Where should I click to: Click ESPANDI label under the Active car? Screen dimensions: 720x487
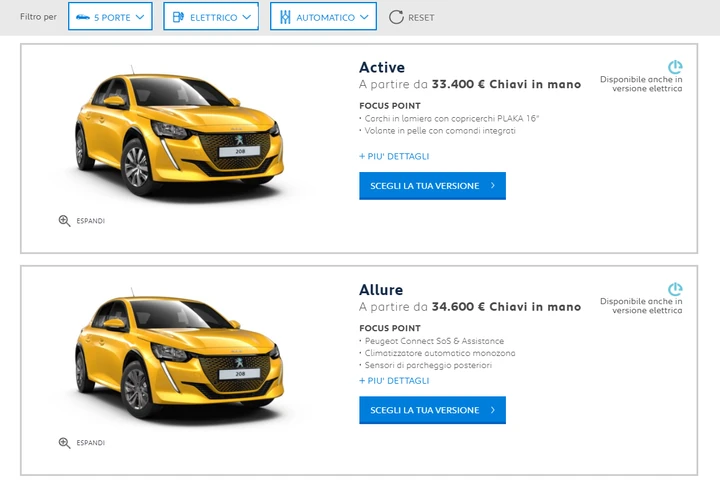90,221
